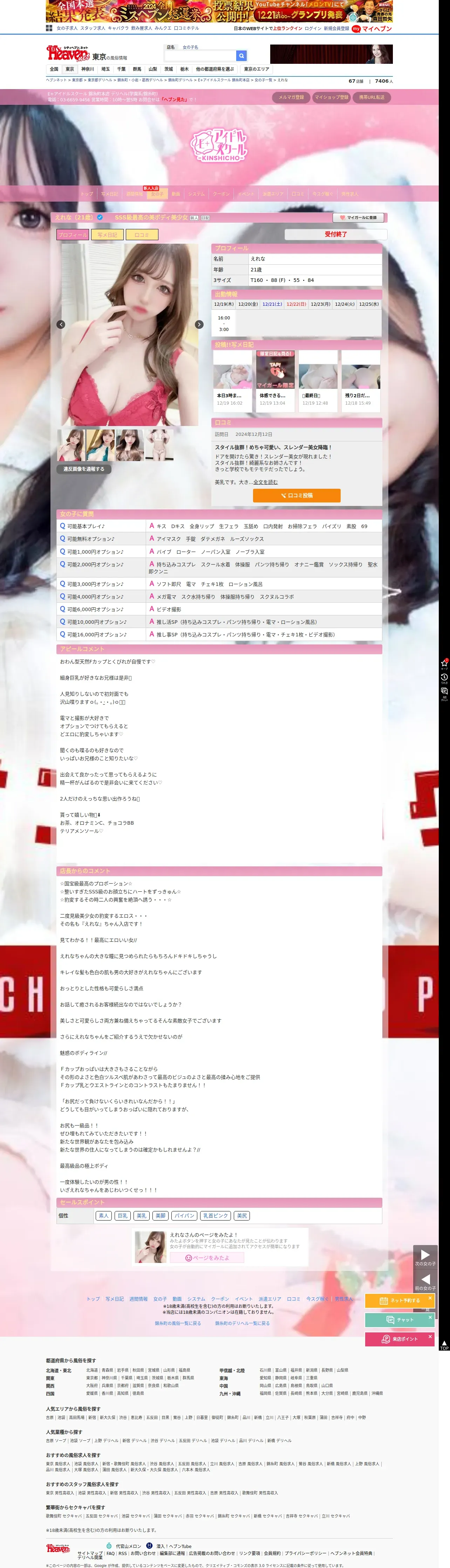Click the 12/21(土) schedule column header

coord(272,304)
